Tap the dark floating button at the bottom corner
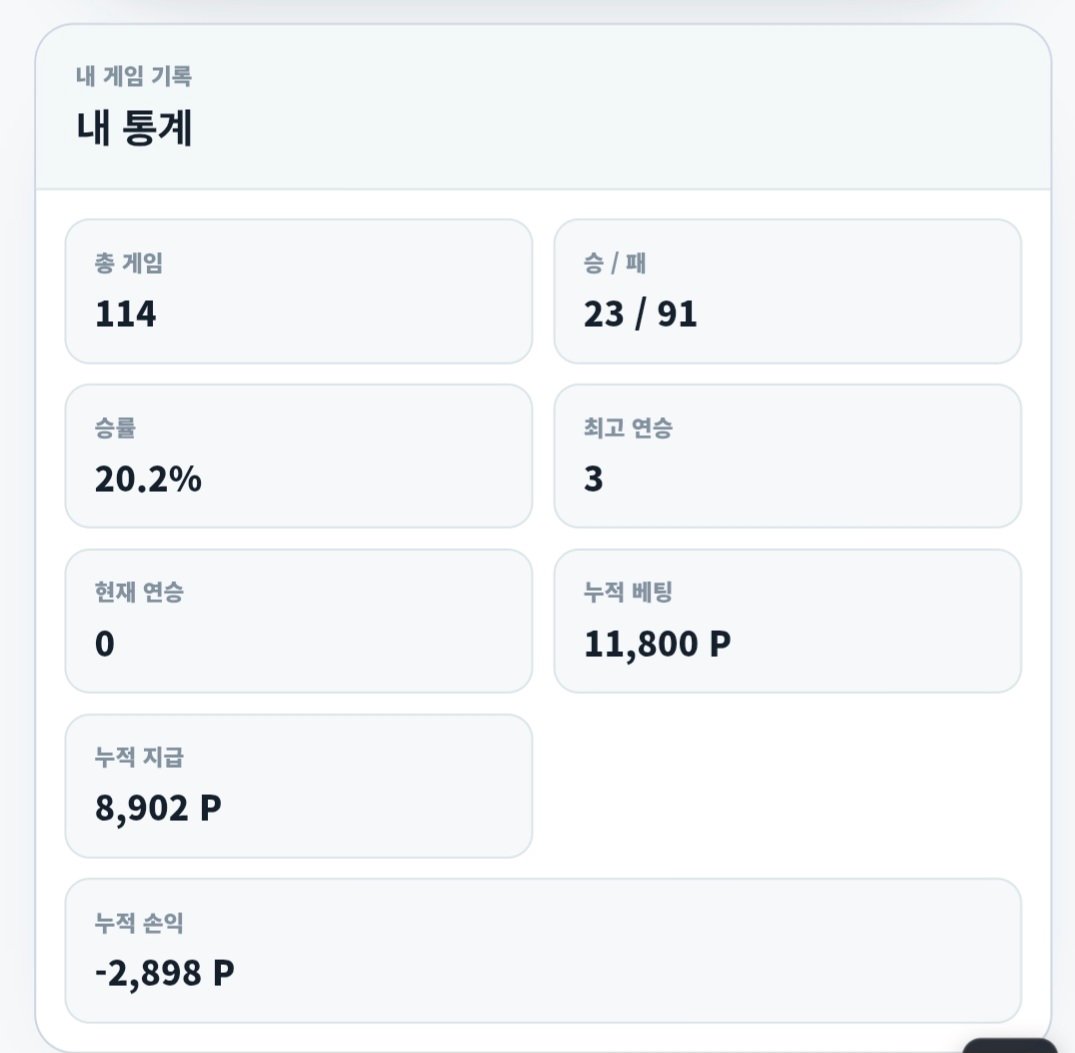 pyautogui.click(x=1010, y=1046)
